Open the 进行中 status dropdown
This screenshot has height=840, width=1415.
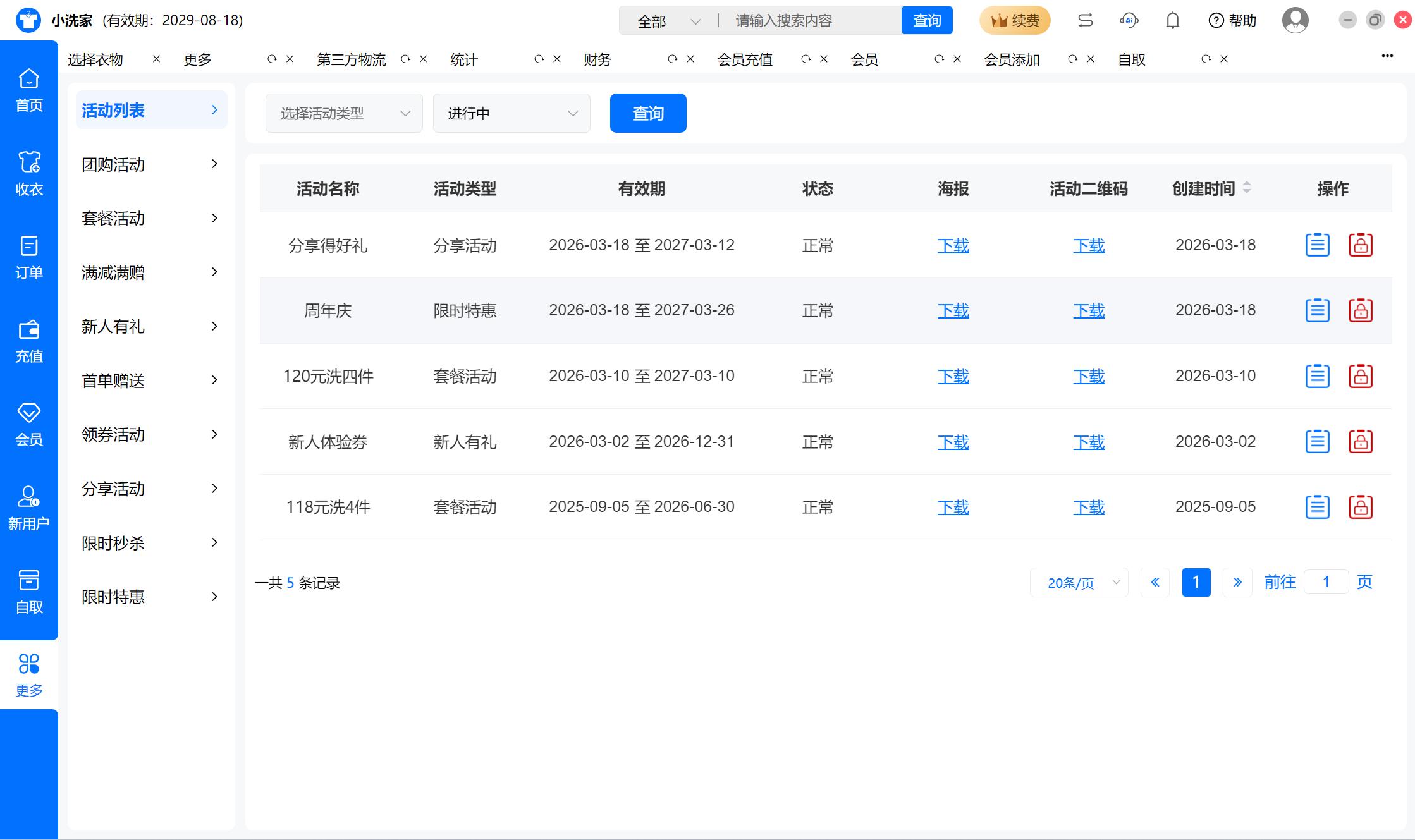click(x=511, y=113)
